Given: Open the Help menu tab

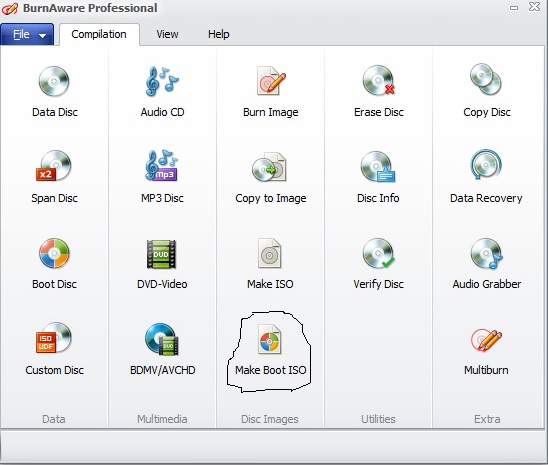Looking at the screenshot, I should point(218,34).
